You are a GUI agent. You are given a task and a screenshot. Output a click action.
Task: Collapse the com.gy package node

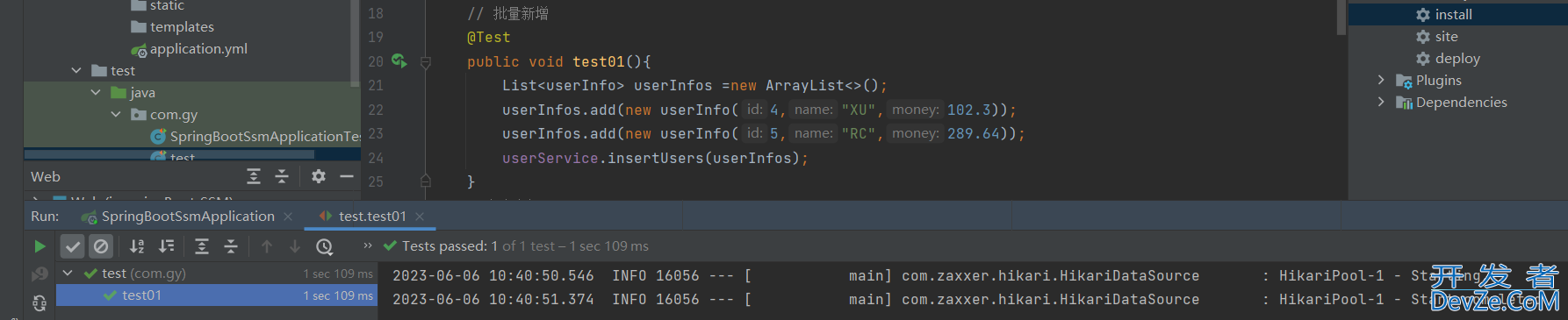tap(116, 114)
